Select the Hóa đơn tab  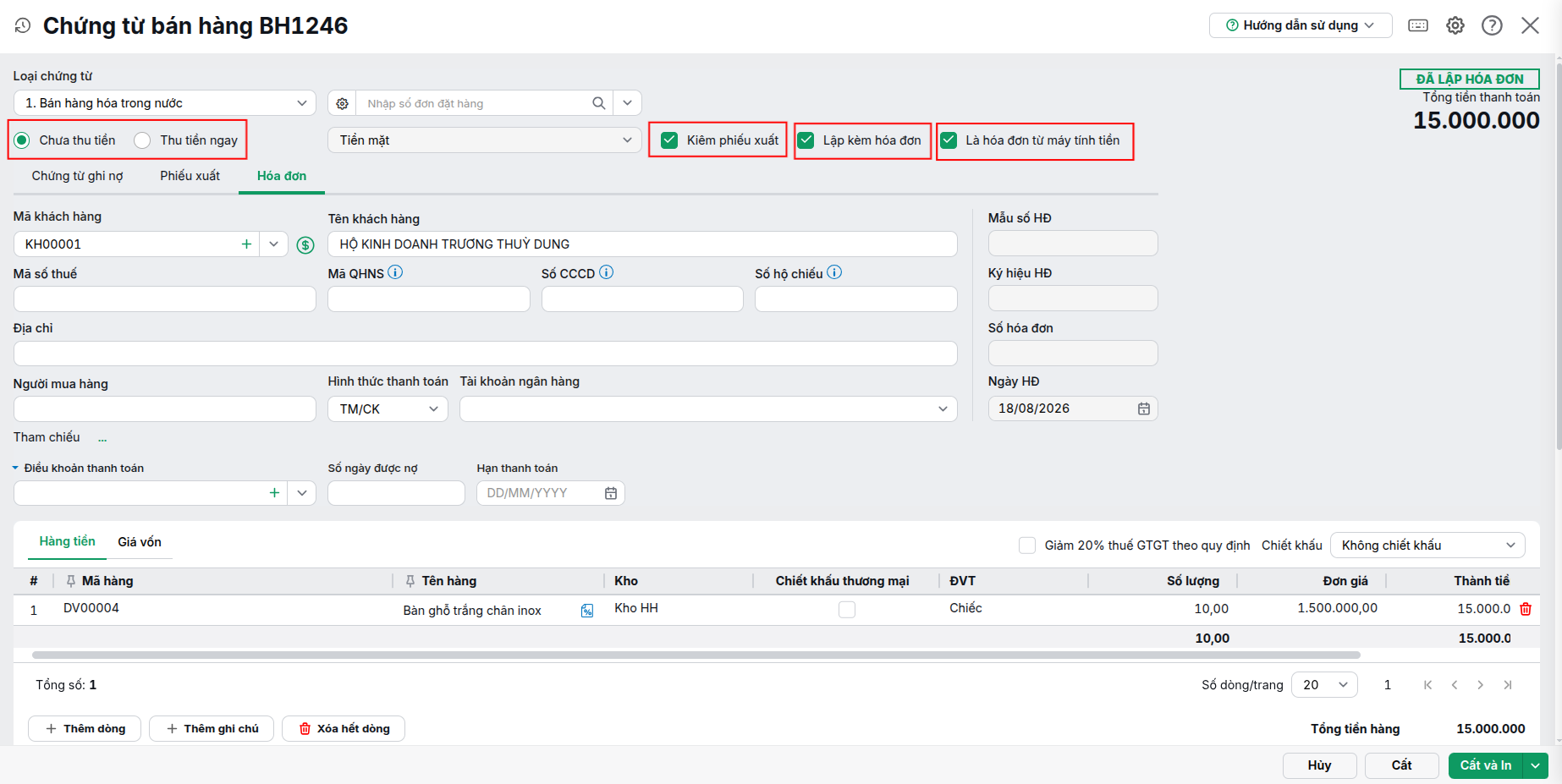pyautogui.click(x=282, y=176)
